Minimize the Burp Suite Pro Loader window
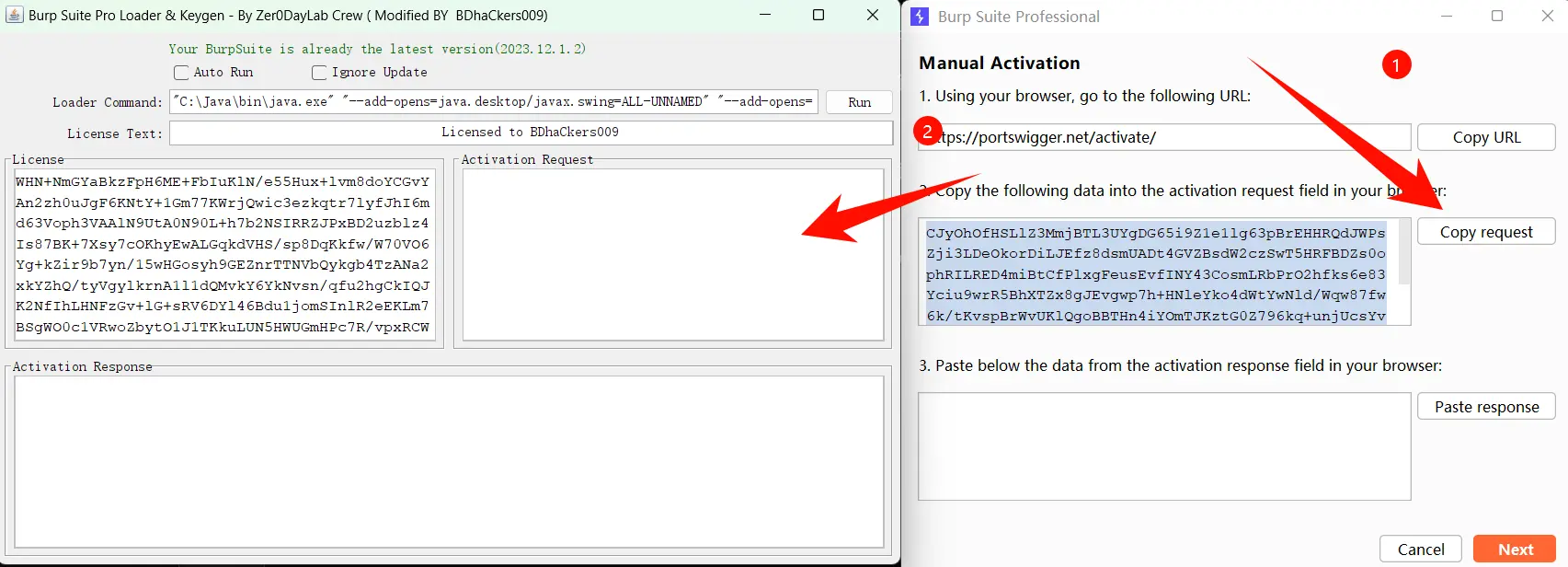1568x567 pixels. pyautogui.click(x=764, y=15)
